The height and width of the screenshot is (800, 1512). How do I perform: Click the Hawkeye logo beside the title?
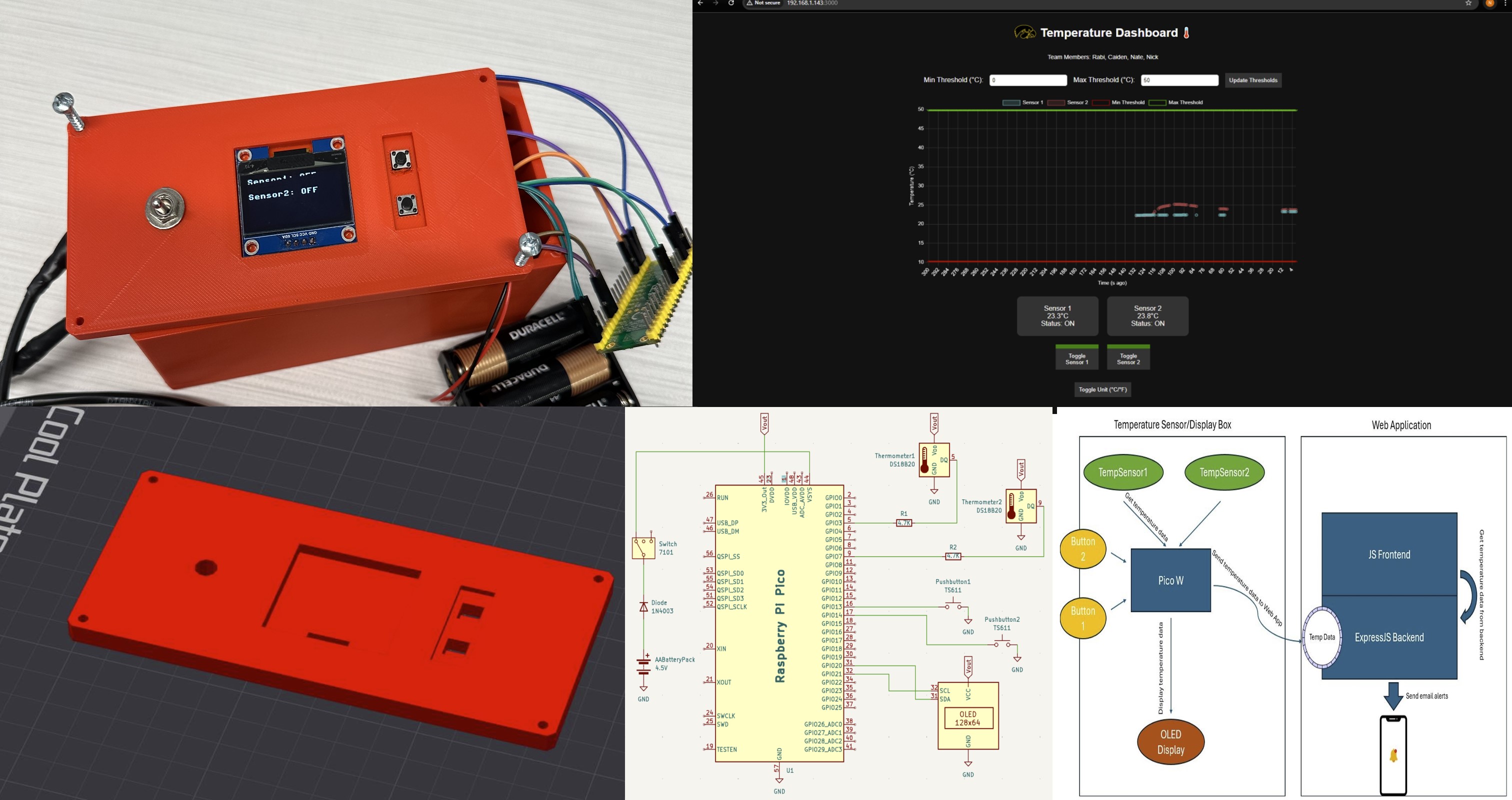point(1025,32)
